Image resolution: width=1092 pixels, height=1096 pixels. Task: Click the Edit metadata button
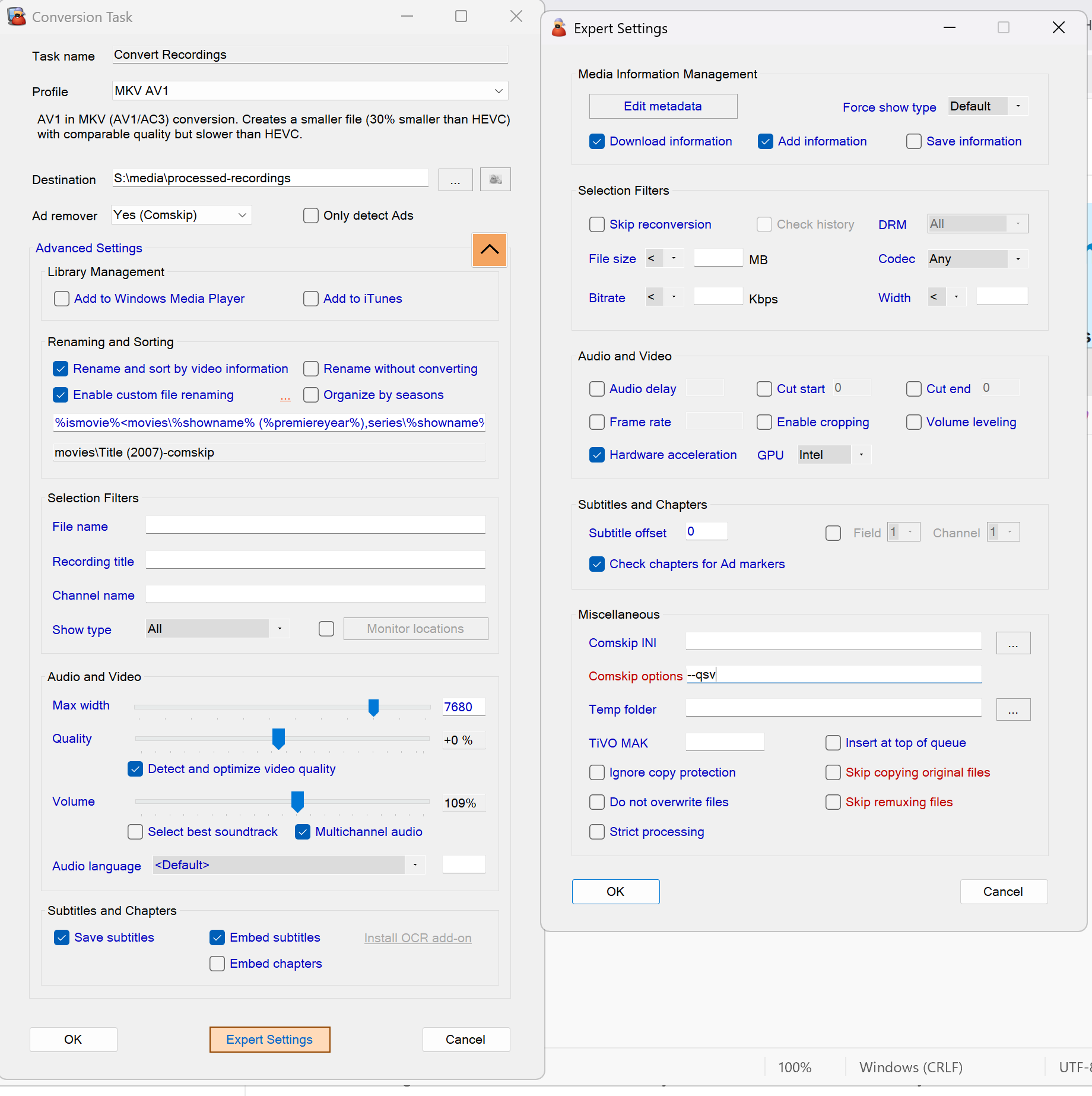(x=662, y=106)
